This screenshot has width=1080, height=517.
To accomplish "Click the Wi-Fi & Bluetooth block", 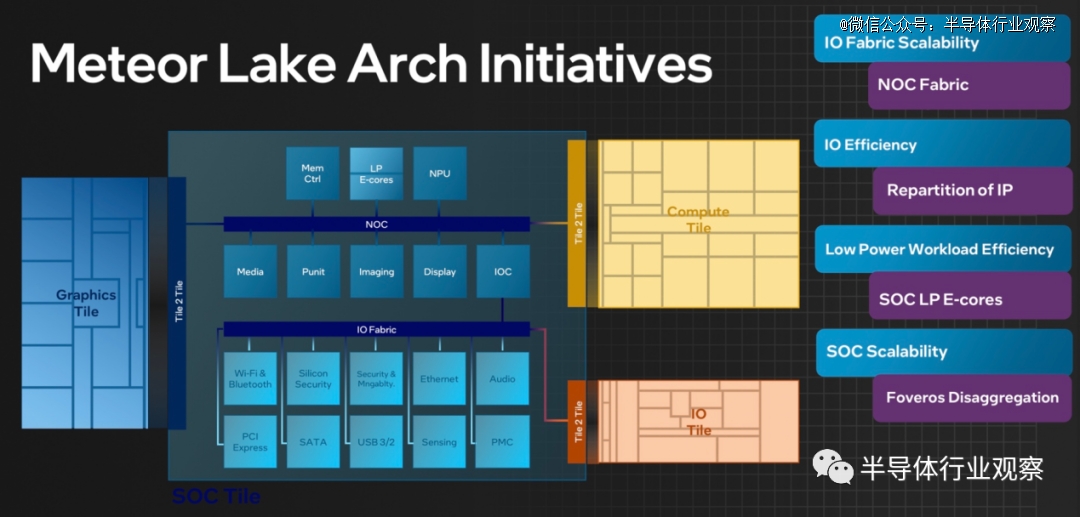I will [250, 379].
